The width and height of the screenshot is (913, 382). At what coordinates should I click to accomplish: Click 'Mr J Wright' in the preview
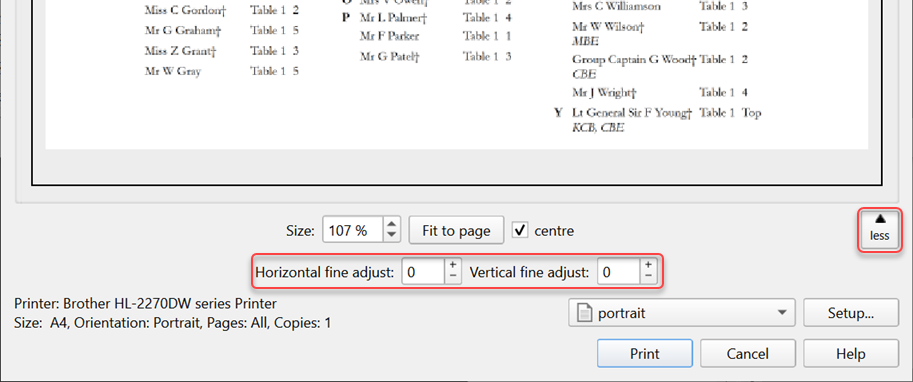604,92
